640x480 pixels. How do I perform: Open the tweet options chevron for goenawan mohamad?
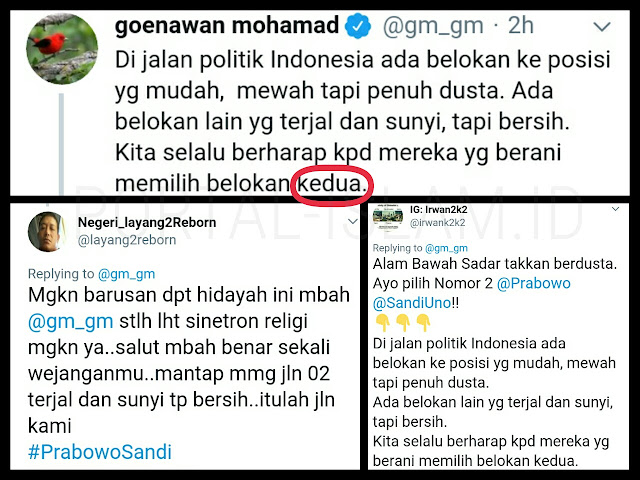point(602,27)
